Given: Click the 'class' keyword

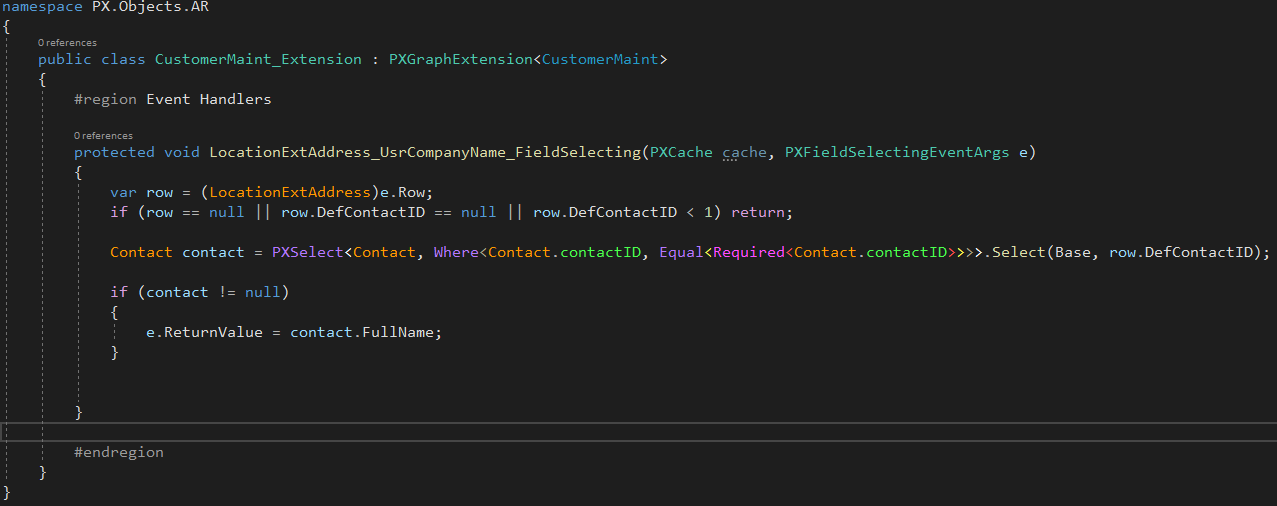Looking at the screenshot, I should tap(123, 59).
